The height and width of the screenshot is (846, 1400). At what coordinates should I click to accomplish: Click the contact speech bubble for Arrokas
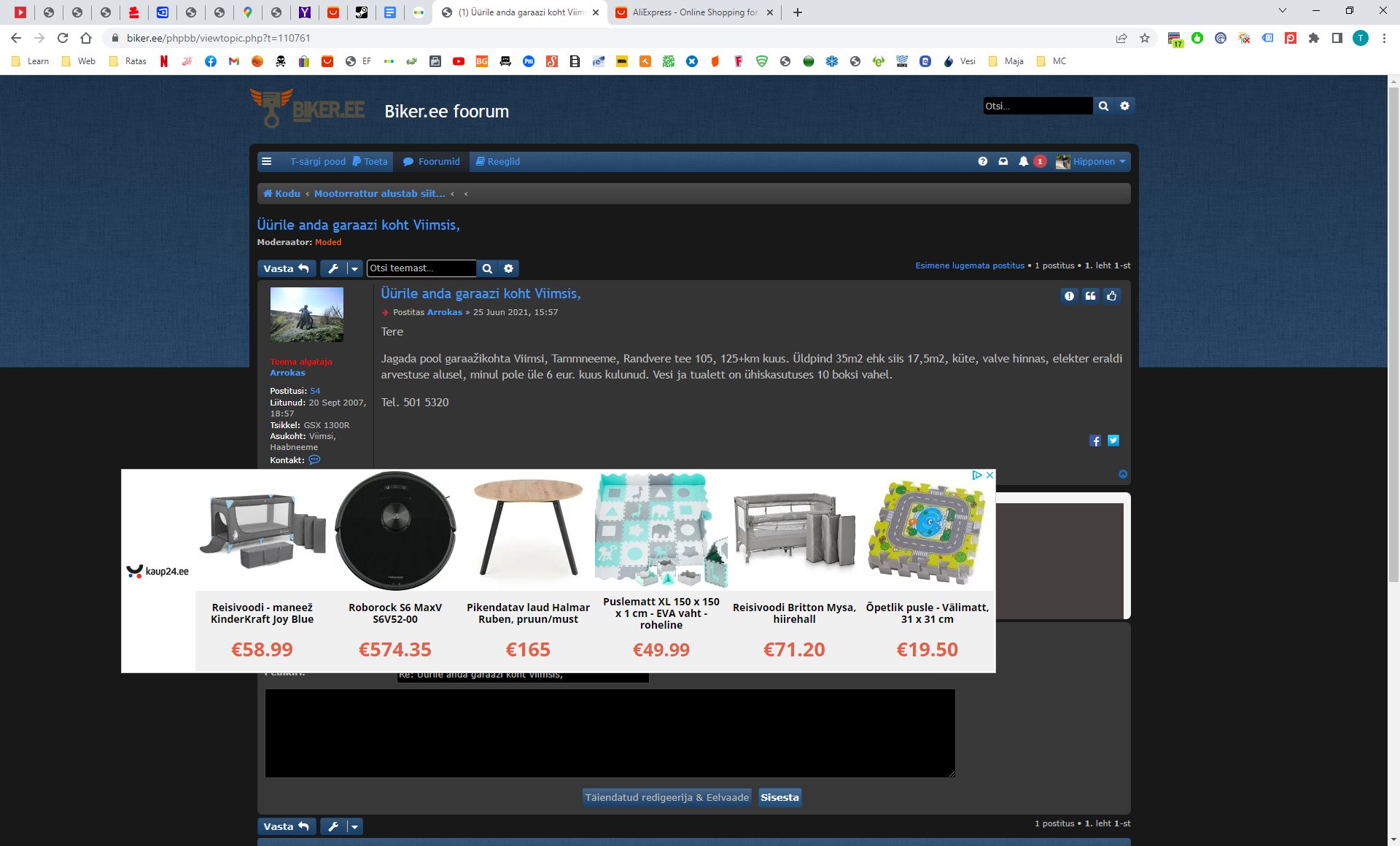click(x=314, y=460)
